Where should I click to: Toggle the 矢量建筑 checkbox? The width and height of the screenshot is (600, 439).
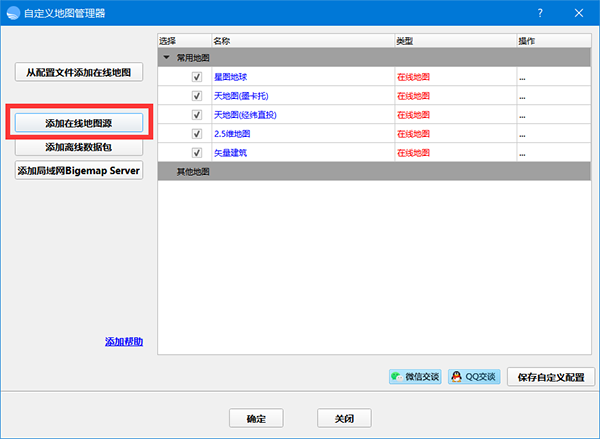[x=196, y=152]
